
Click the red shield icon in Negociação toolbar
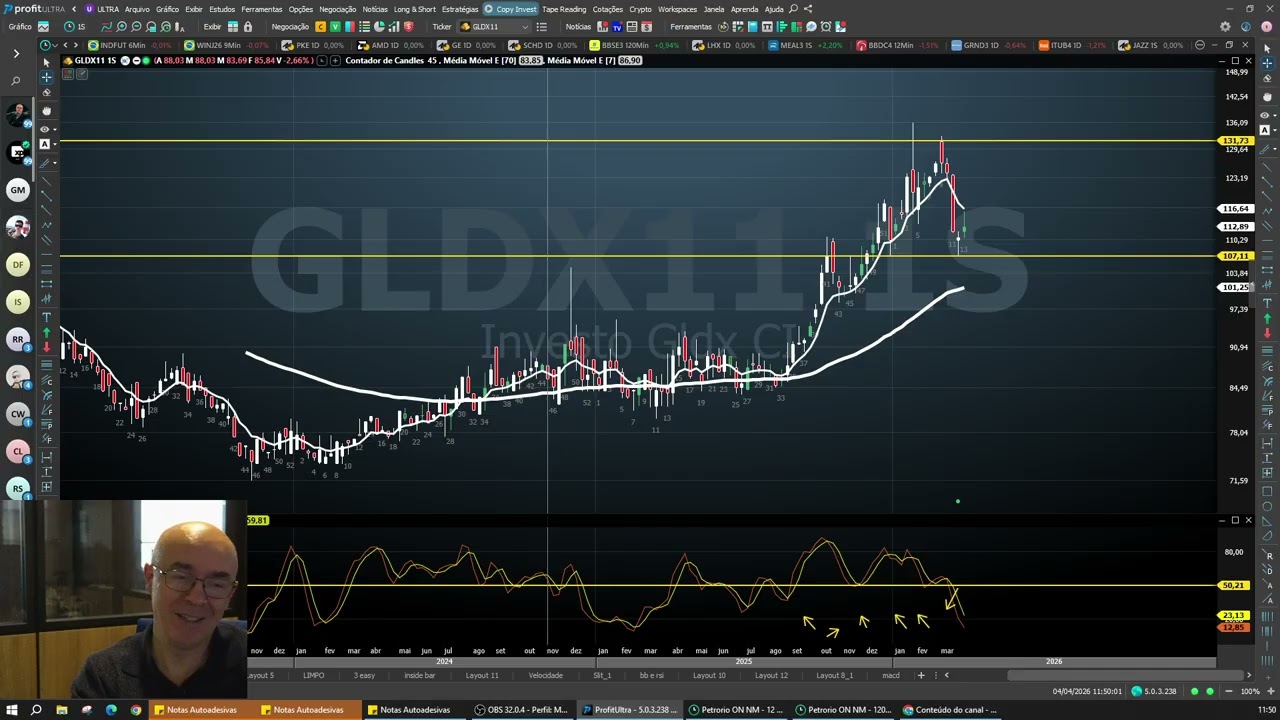pos(408,26)
